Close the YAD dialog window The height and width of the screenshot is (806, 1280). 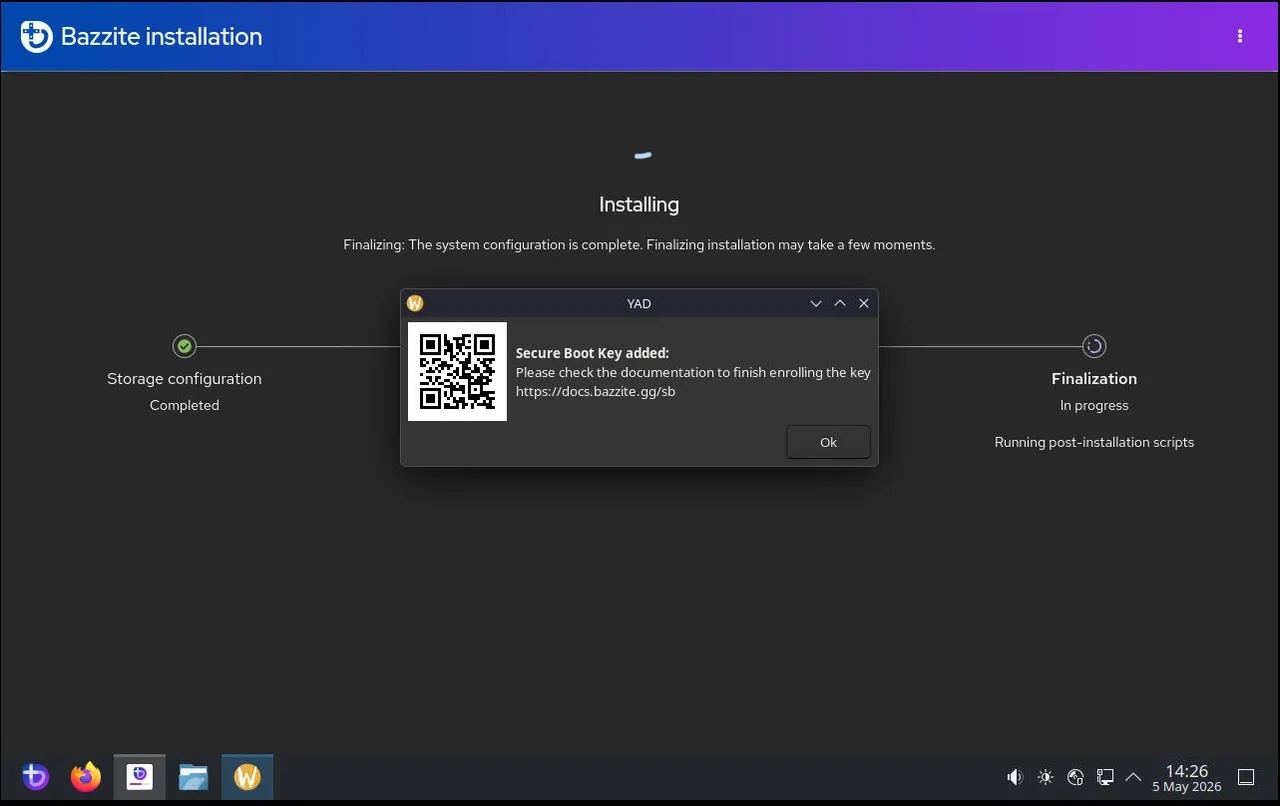point(864,303)
